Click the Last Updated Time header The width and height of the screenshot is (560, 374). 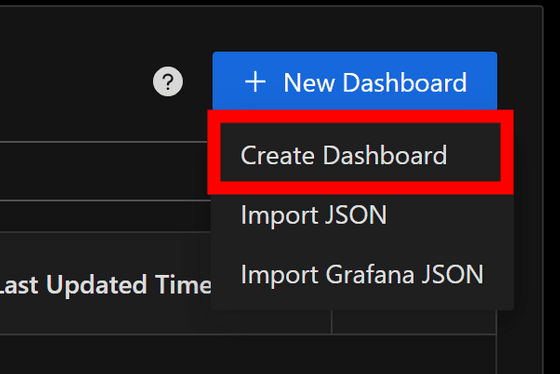(105, 285)
